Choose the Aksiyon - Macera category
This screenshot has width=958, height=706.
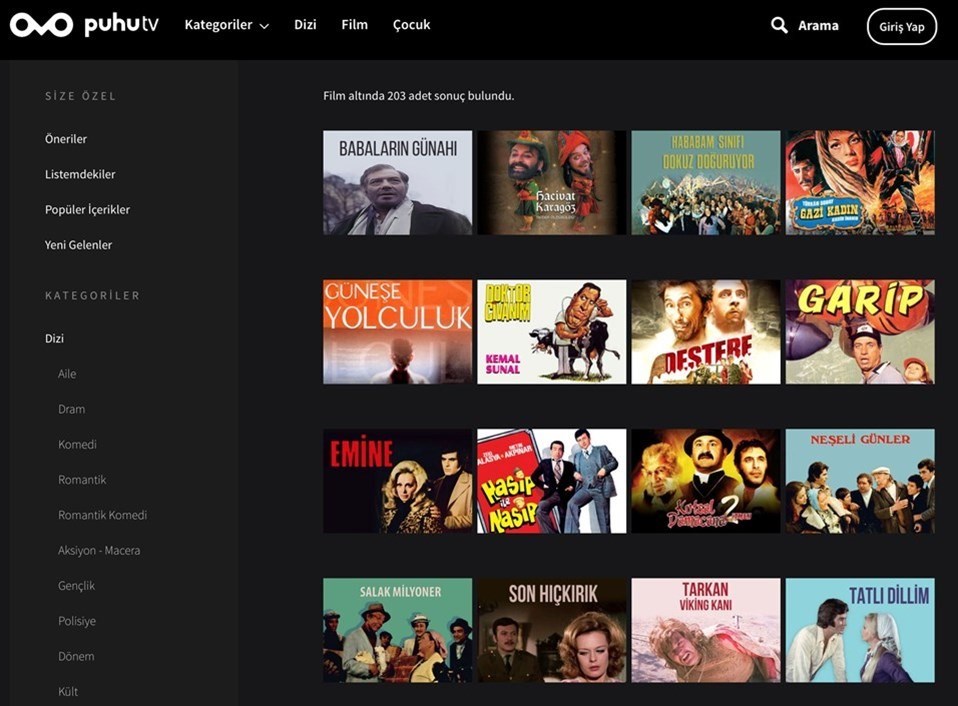(99, 550)
